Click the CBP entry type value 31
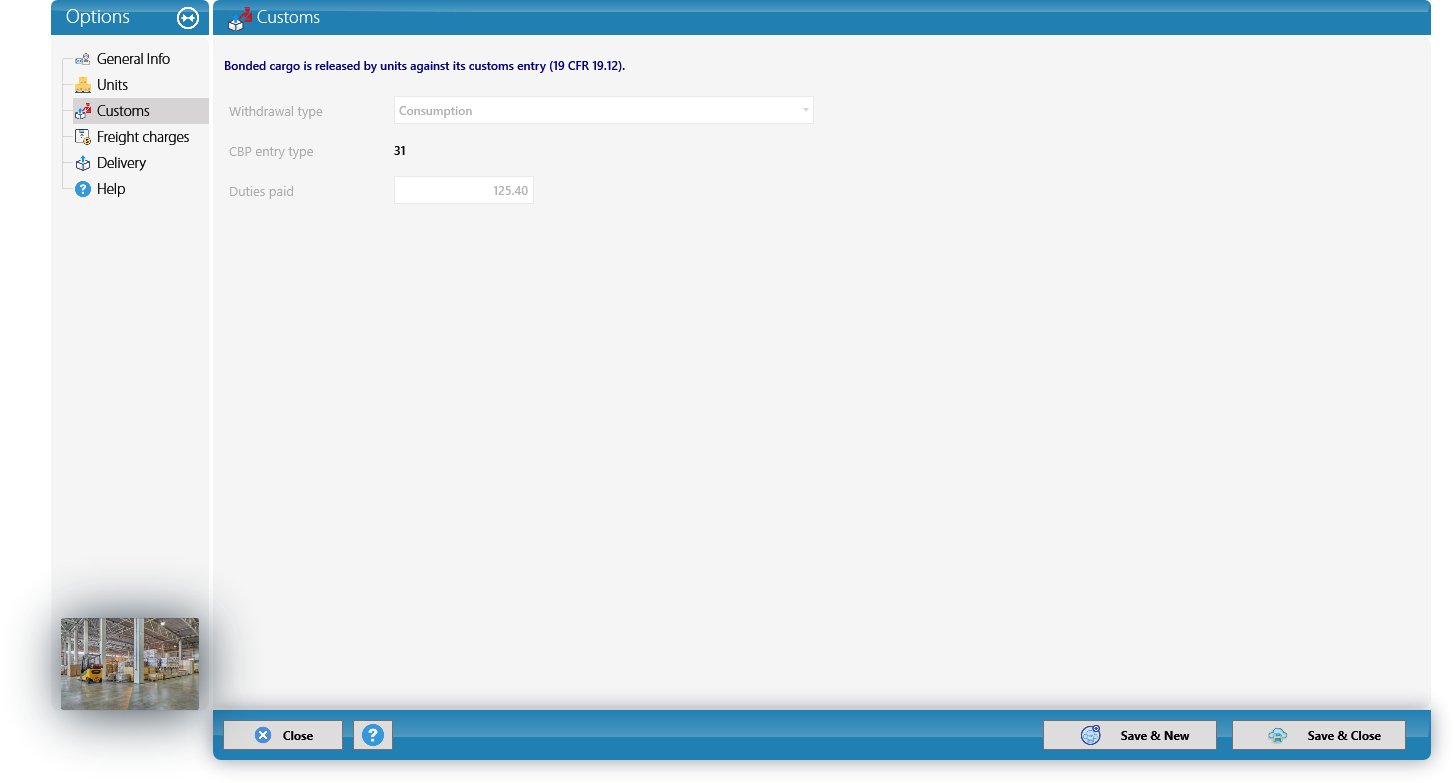Screen dimensions: 1454x783 400,151
